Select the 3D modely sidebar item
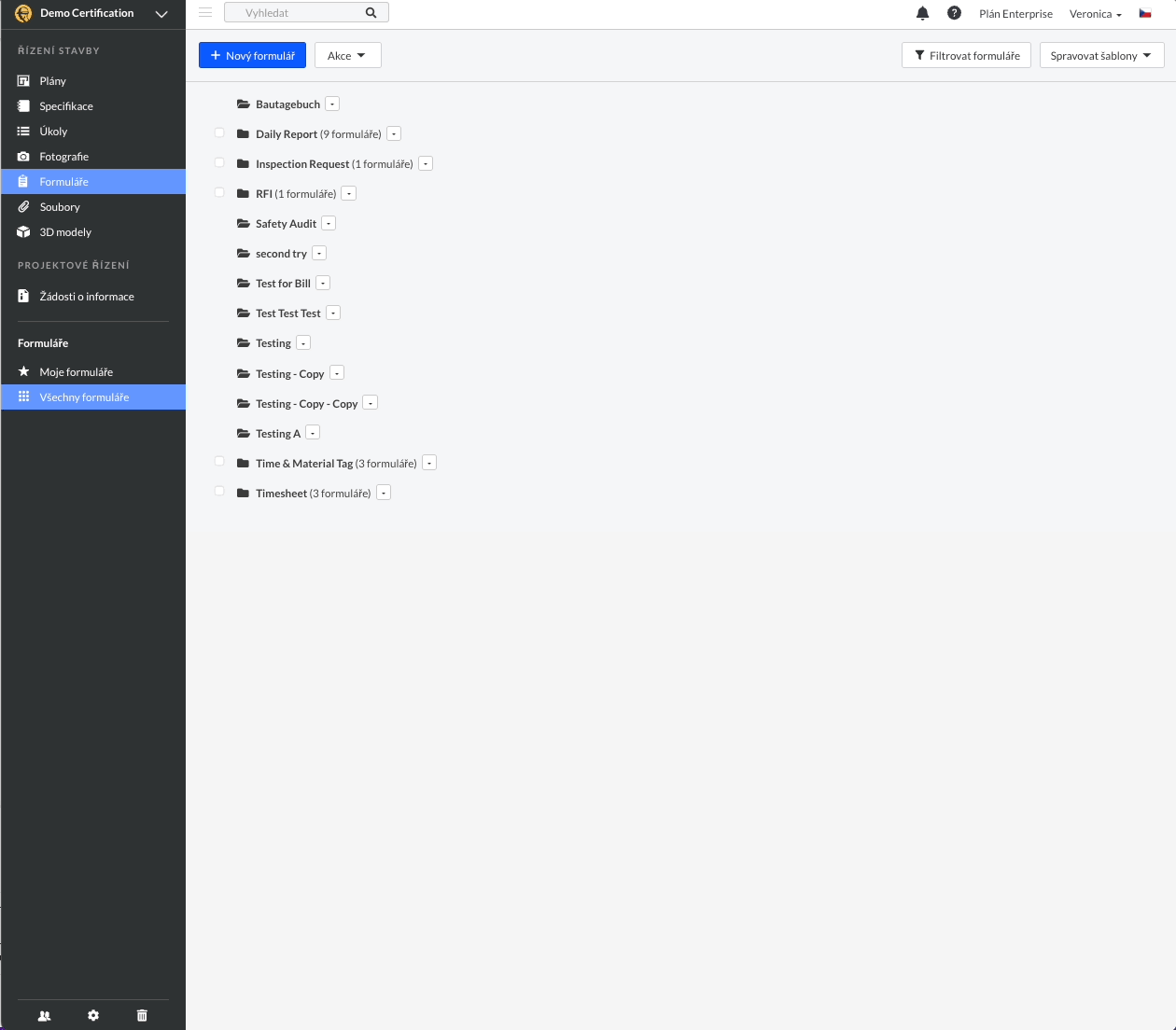The height and width of the screenshot is (1030, 1176). (x=65, y=231)
